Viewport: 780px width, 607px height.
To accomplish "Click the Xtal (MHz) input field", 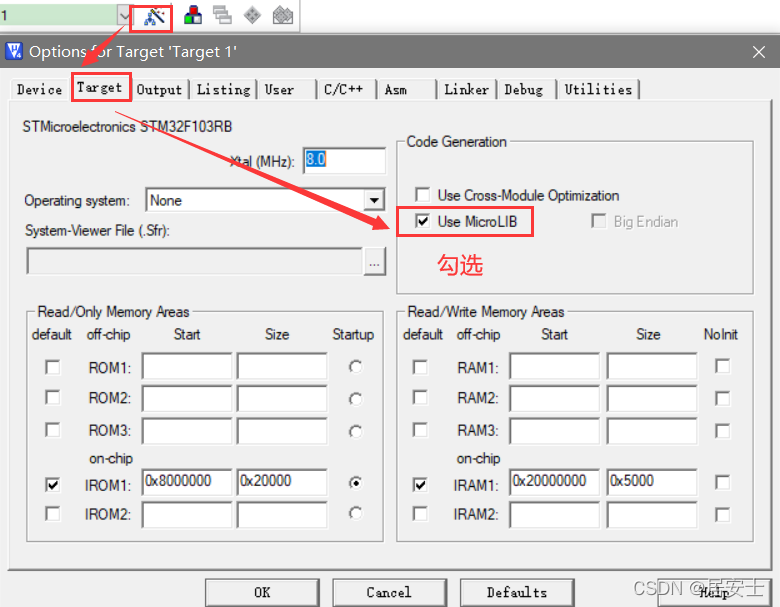I will (344, 160).
